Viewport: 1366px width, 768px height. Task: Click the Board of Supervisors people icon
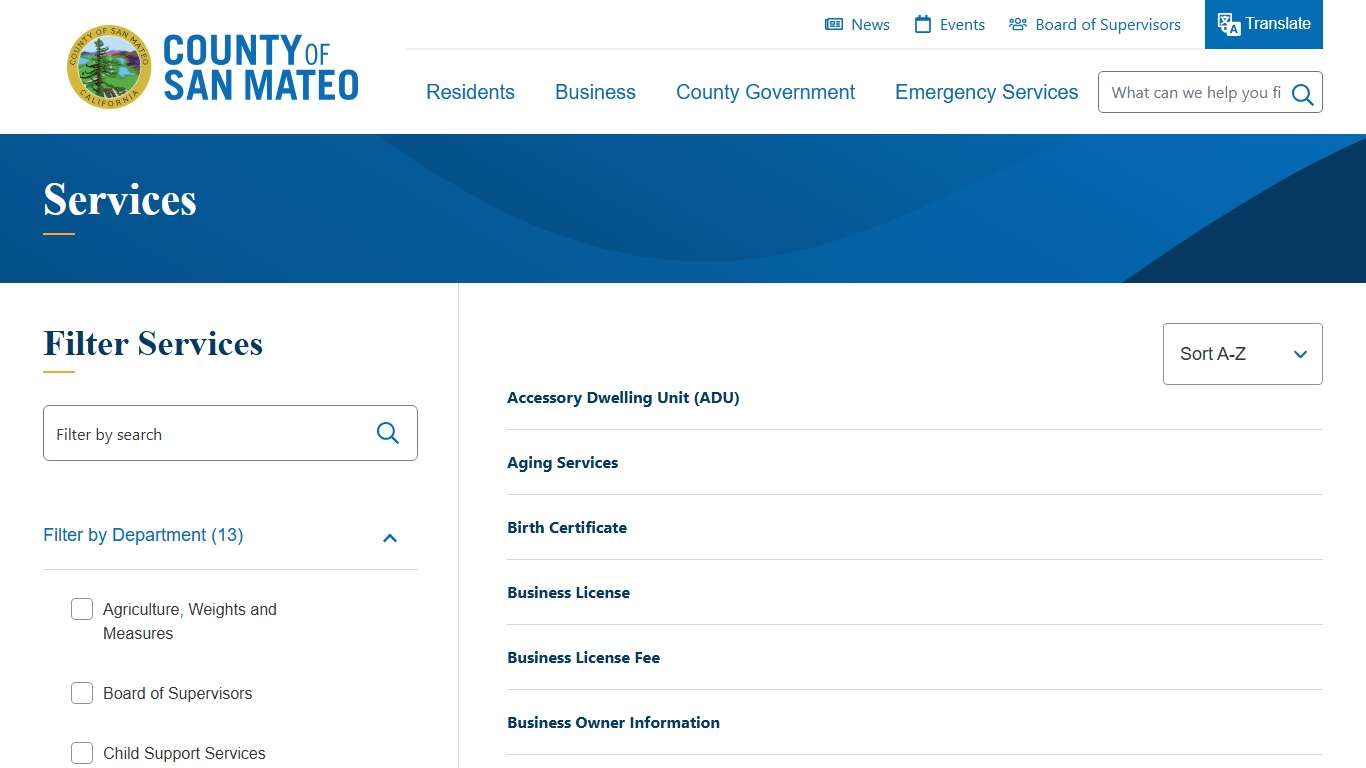pyautogui.click(x=1017, y=24)
